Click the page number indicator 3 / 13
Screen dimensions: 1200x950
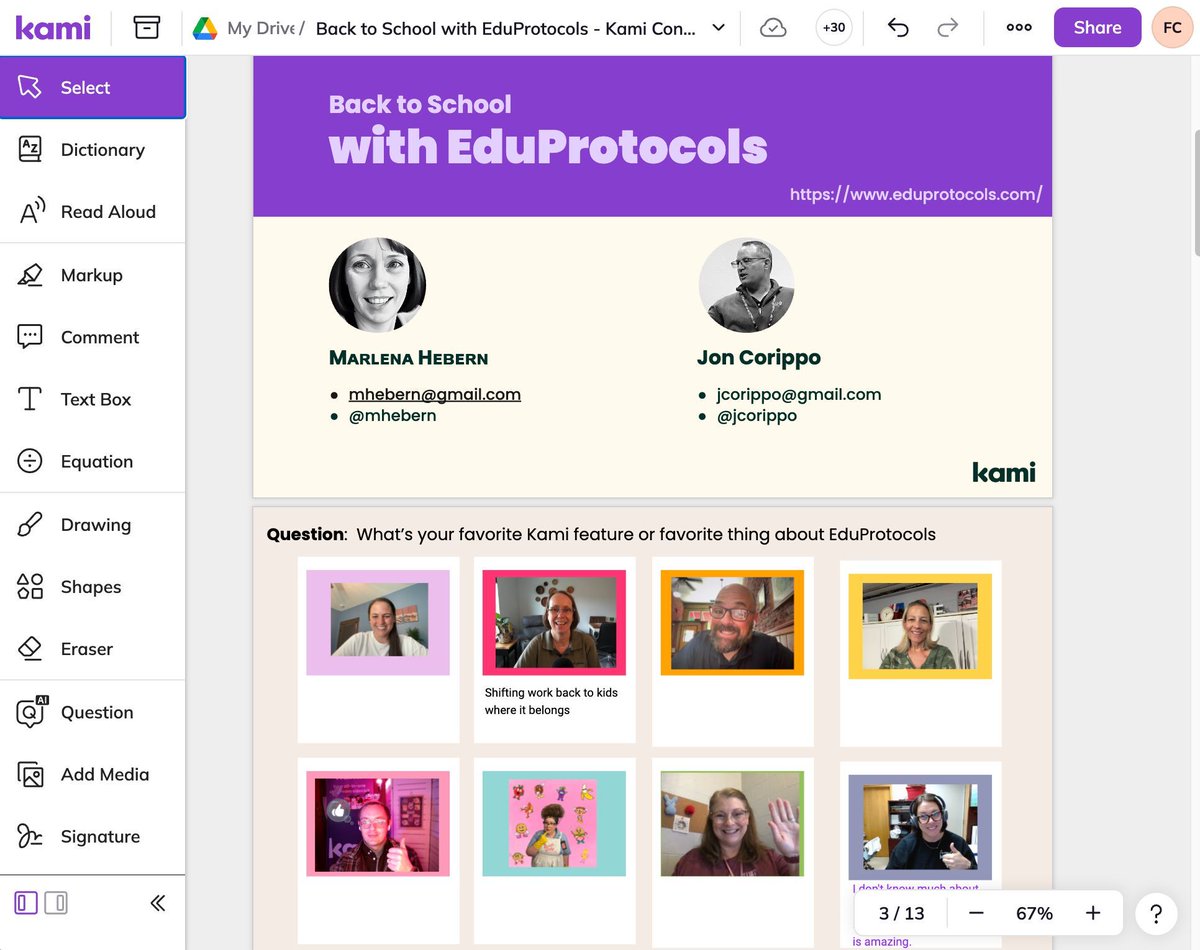(902, 913)
